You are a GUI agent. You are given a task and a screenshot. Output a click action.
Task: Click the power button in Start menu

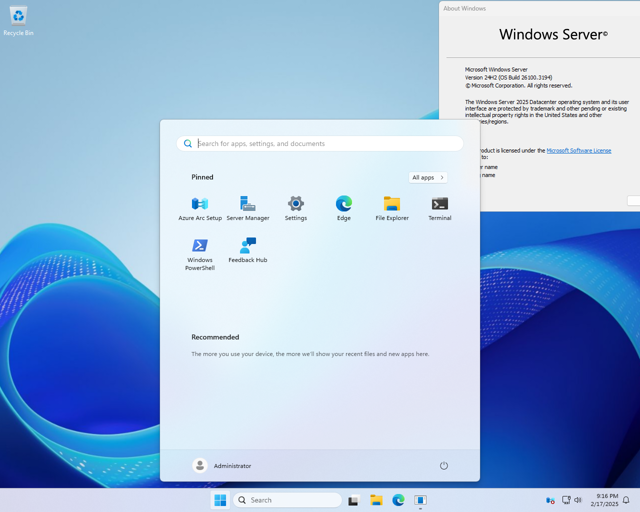point(444,466)
